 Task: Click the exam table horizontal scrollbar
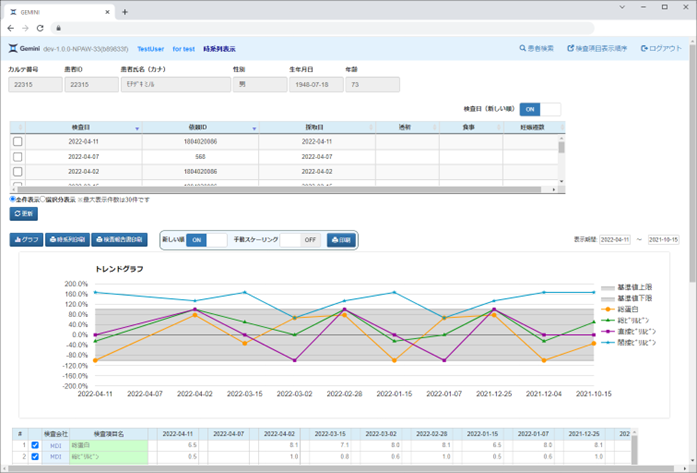[x=280, y=189]
